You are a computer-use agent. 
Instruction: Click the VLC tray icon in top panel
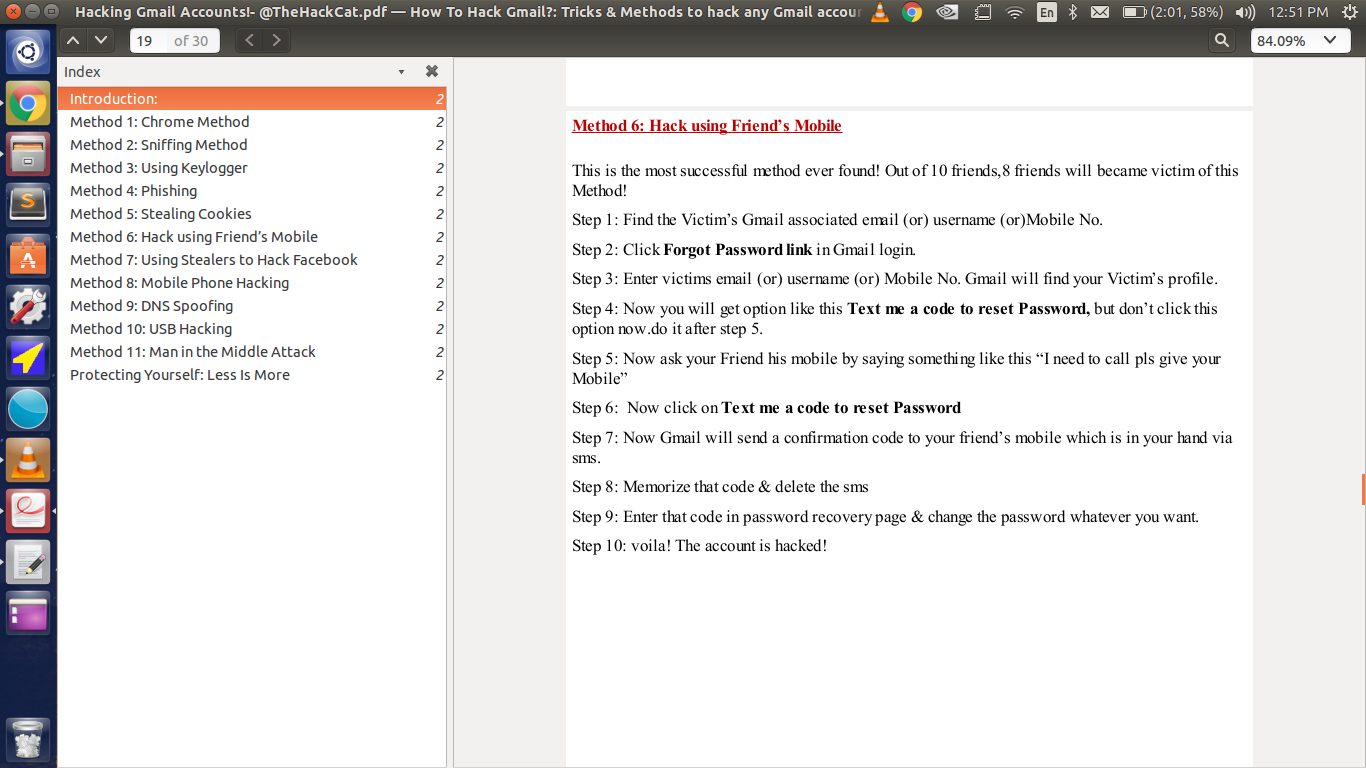pos(880,12)
